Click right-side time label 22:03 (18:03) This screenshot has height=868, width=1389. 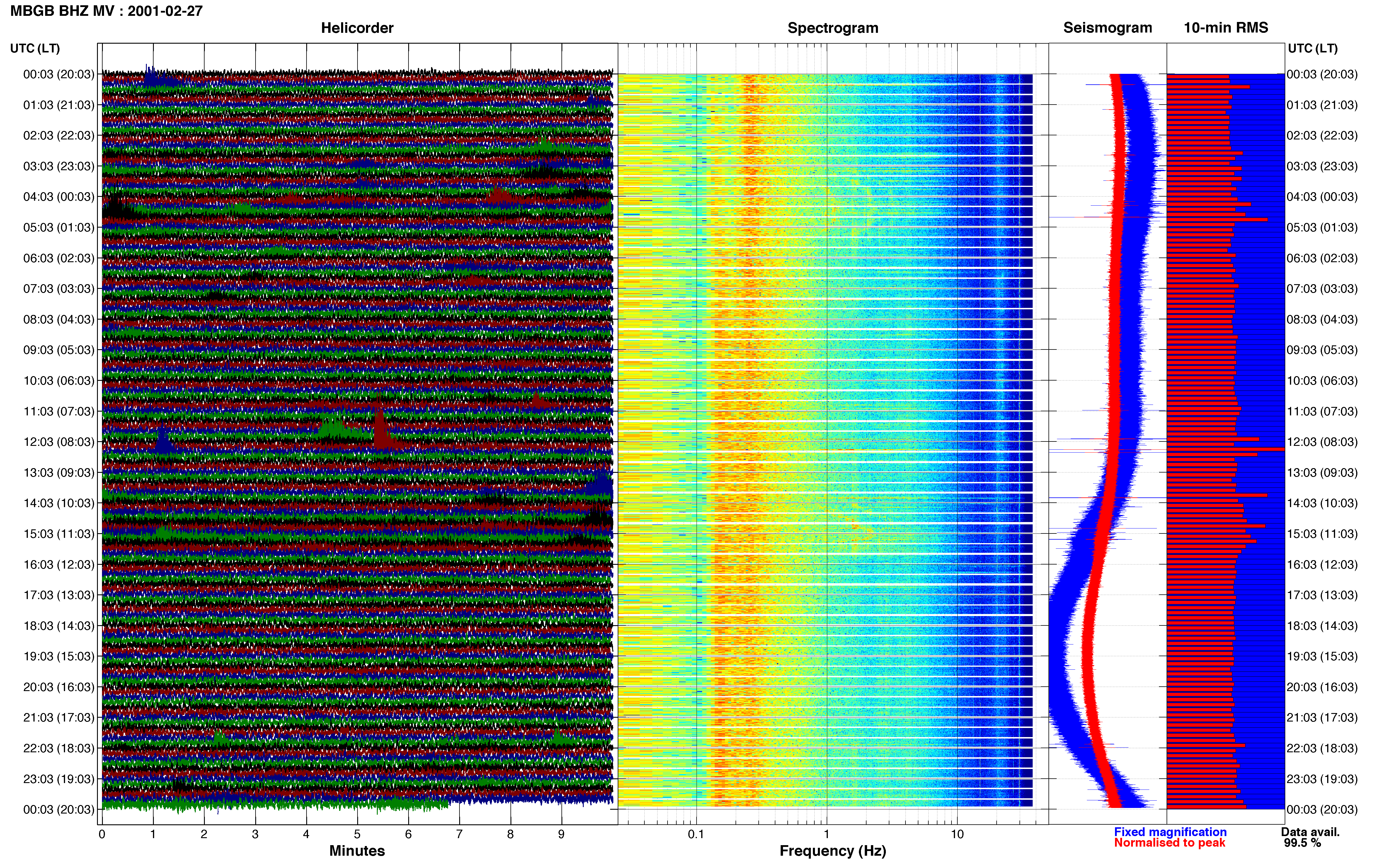point(1322,748)
